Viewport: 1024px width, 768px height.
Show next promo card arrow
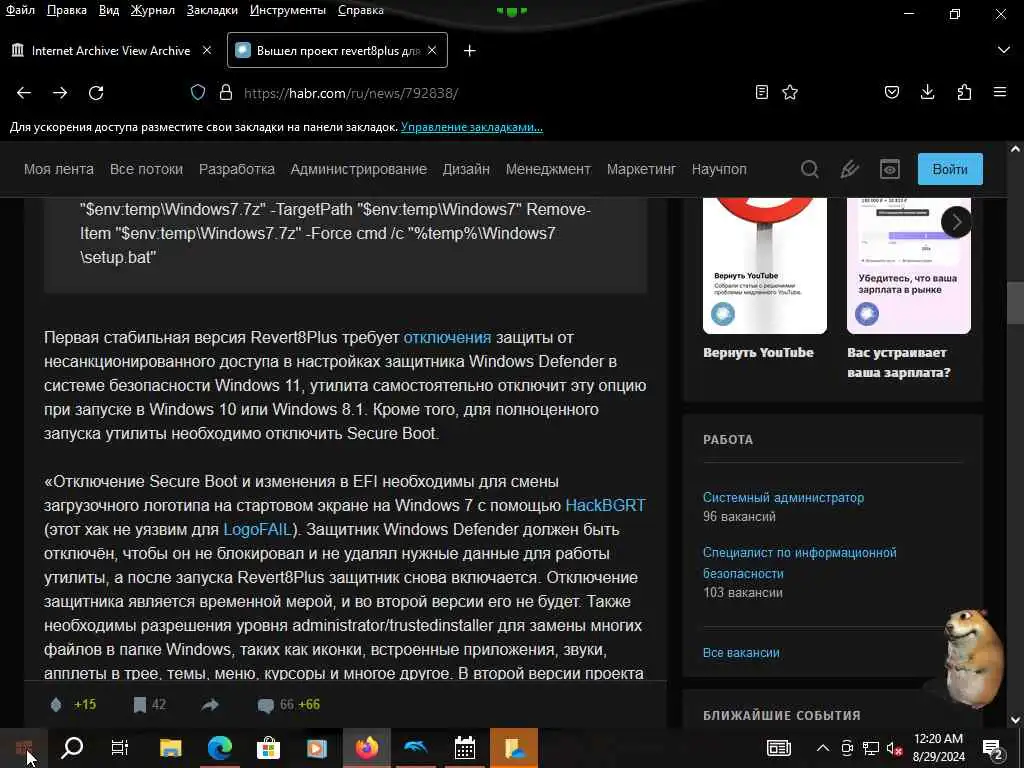[956, 222]
